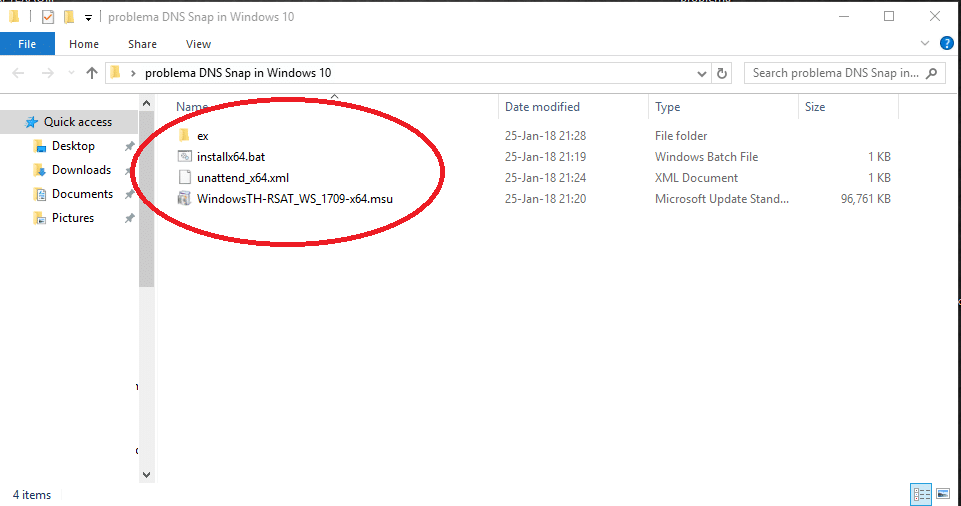The image size is (961, 506).
Task: Click the 96,761 KB size cell
Action: click(x=865, y=198)
